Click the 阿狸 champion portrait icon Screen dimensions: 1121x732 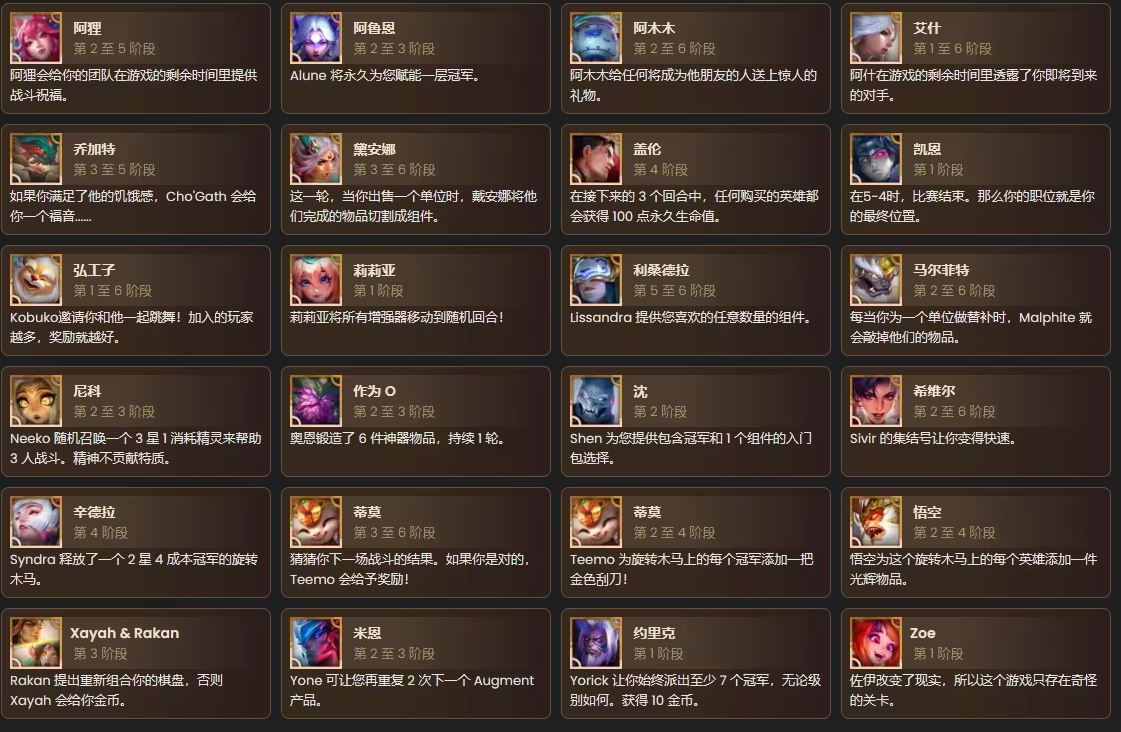click(x=36, y=38)
